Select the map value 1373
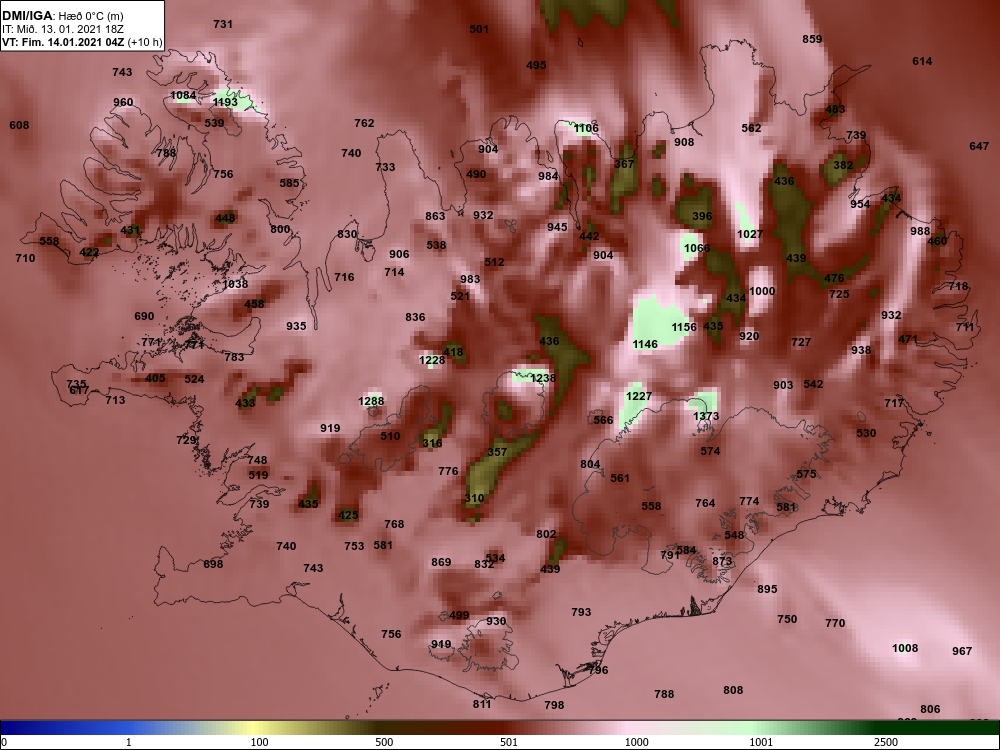Viewport: 1000px width, 750px height. [705, 416]
